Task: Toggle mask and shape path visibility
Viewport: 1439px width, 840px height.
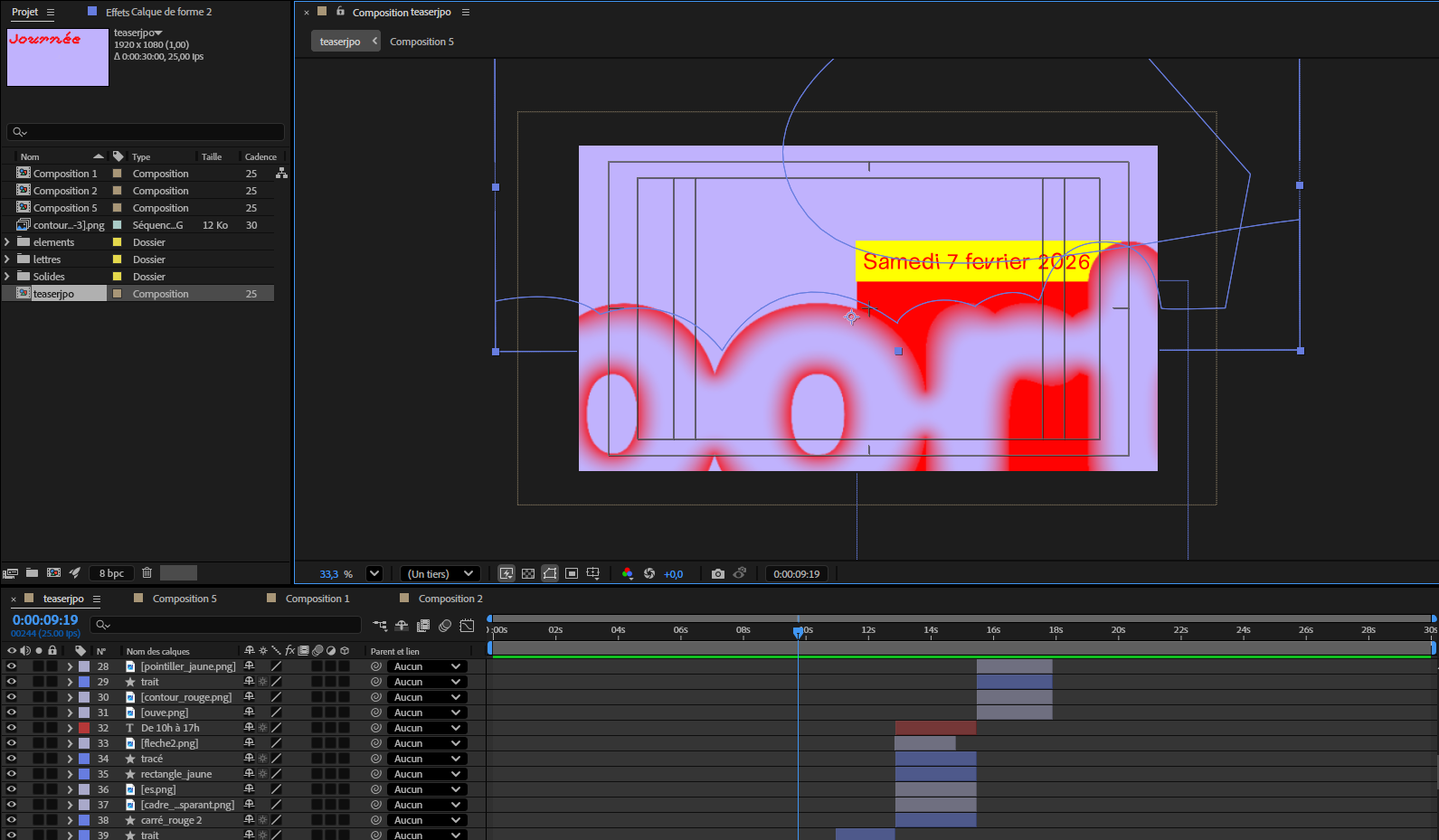Action: [x=550, y=573]
